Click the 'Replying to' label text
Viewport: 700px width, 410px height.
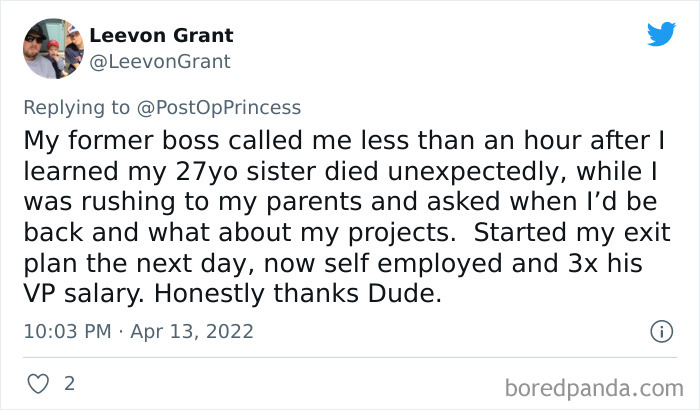pyautogui.click(x=77, y=107)
